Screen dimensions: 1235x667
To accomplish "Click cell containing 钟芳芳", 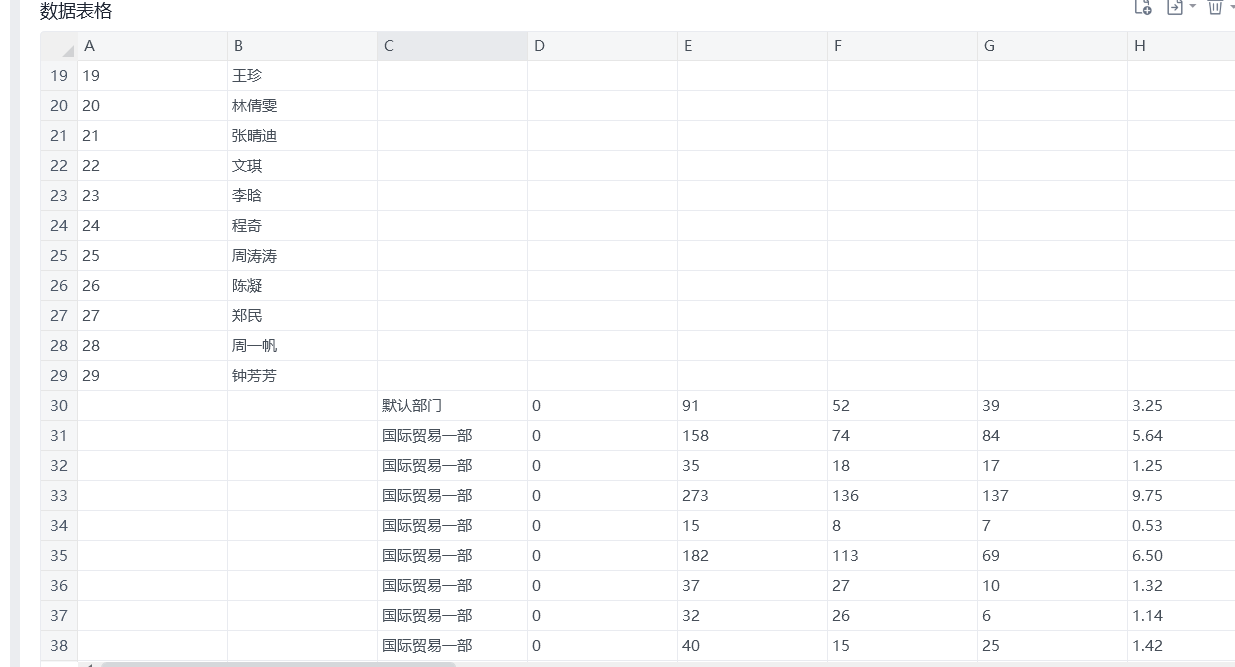I will tap(303, 376).
